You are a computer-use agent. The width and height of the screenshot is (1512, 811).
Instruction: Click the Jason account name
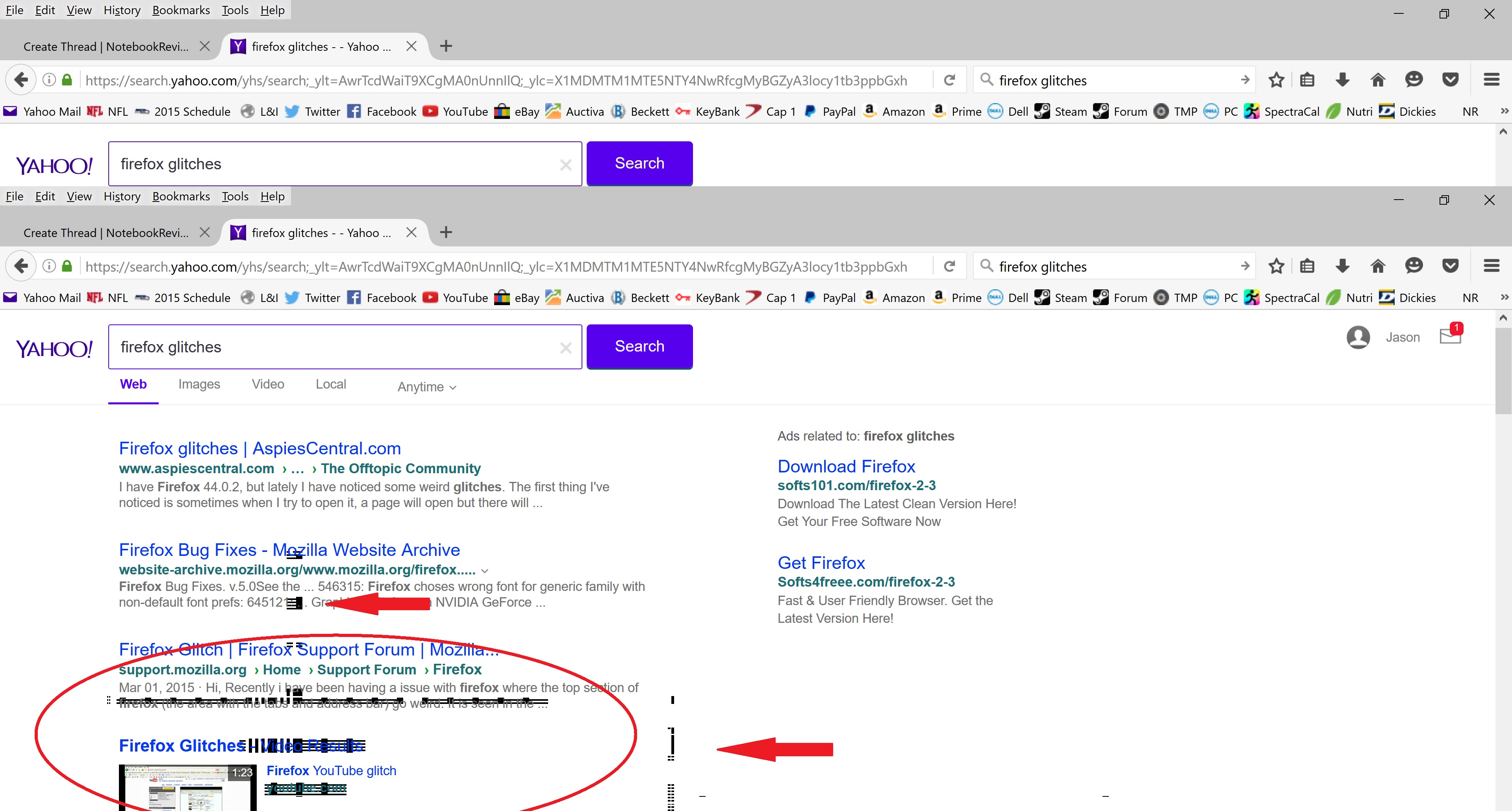tap(1402, 337)
